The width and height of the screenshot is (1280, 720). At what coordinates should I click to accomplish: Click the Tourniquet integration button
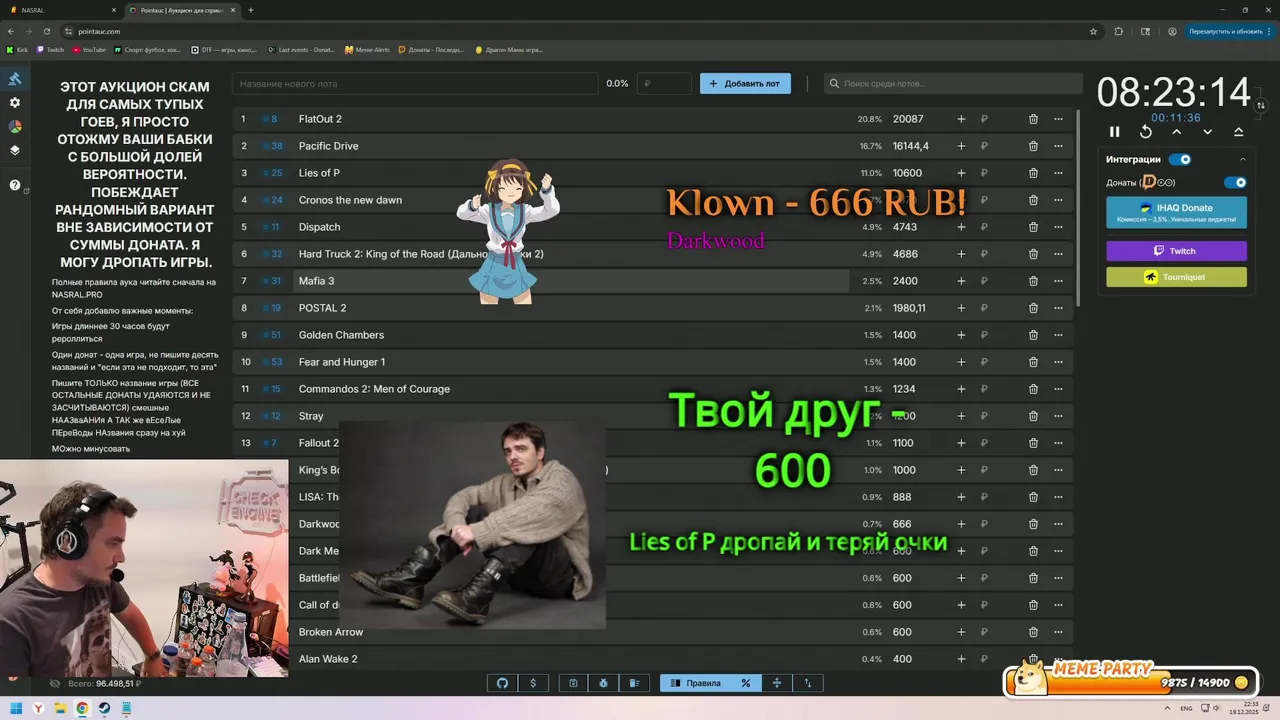click(1176, 277)
